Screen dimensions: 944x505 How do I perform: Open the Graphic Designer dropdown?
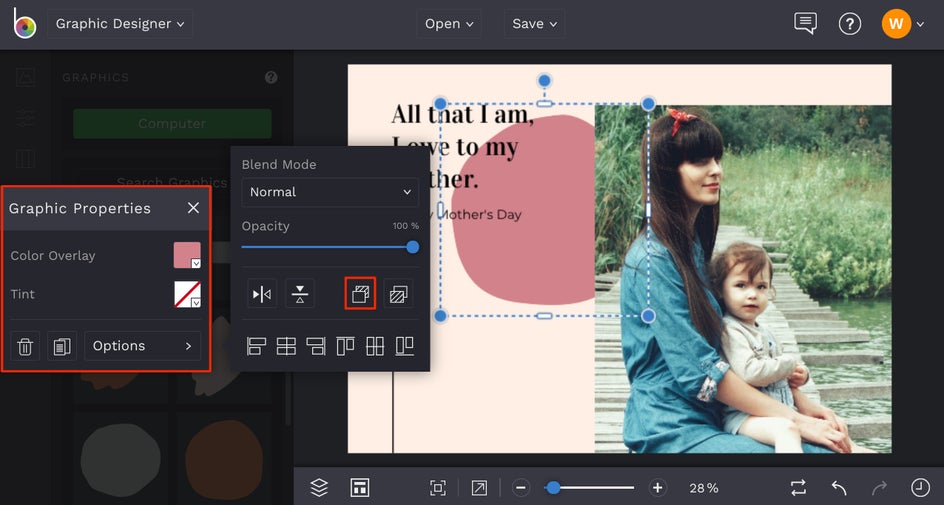click(x=120, y=24)
